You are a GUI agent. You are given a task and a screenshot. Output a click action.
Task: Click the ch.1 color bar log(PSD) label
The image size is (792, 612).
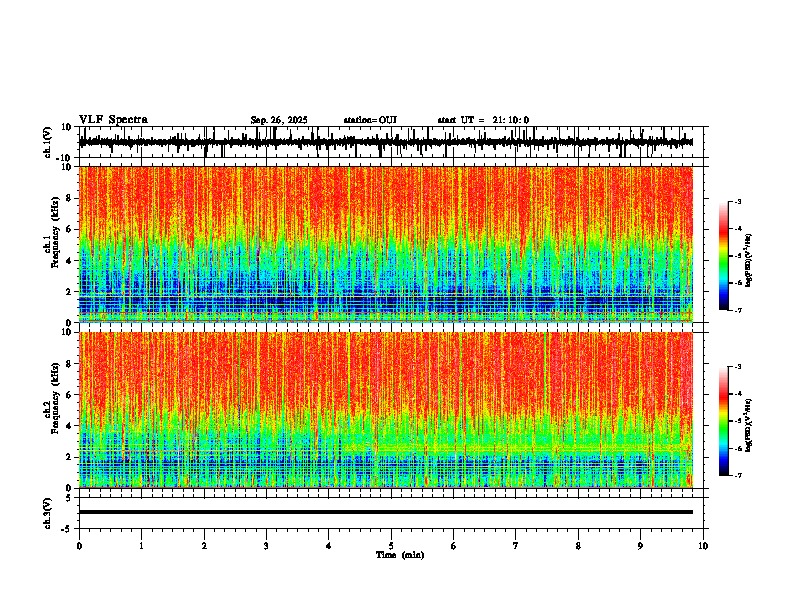[x=749, y=260]
